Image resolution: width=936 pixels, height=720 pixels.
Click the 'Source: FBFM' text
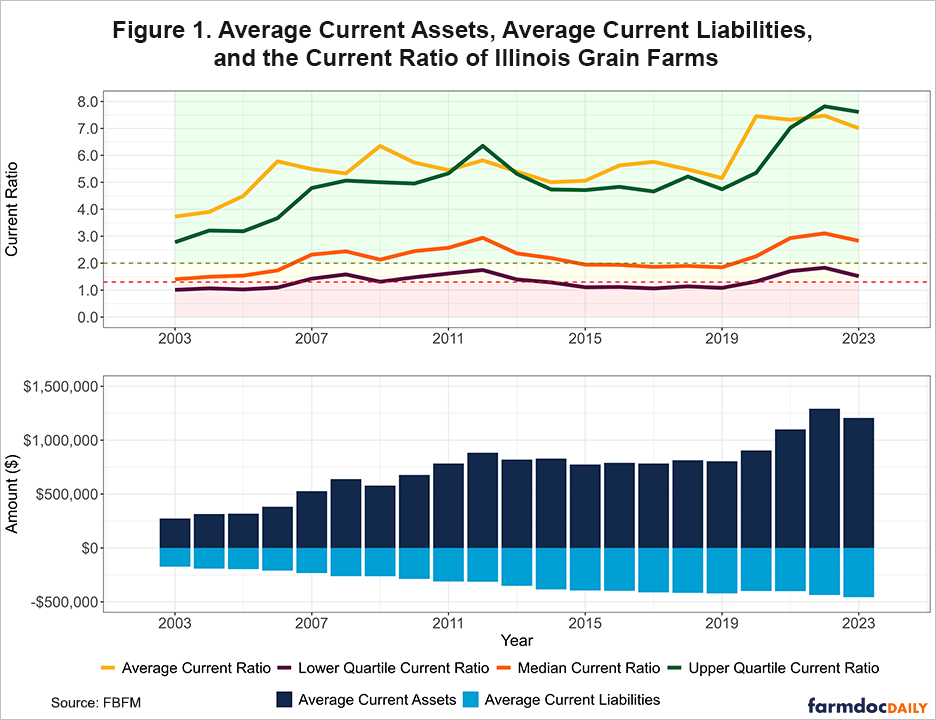tap(97, 704)
